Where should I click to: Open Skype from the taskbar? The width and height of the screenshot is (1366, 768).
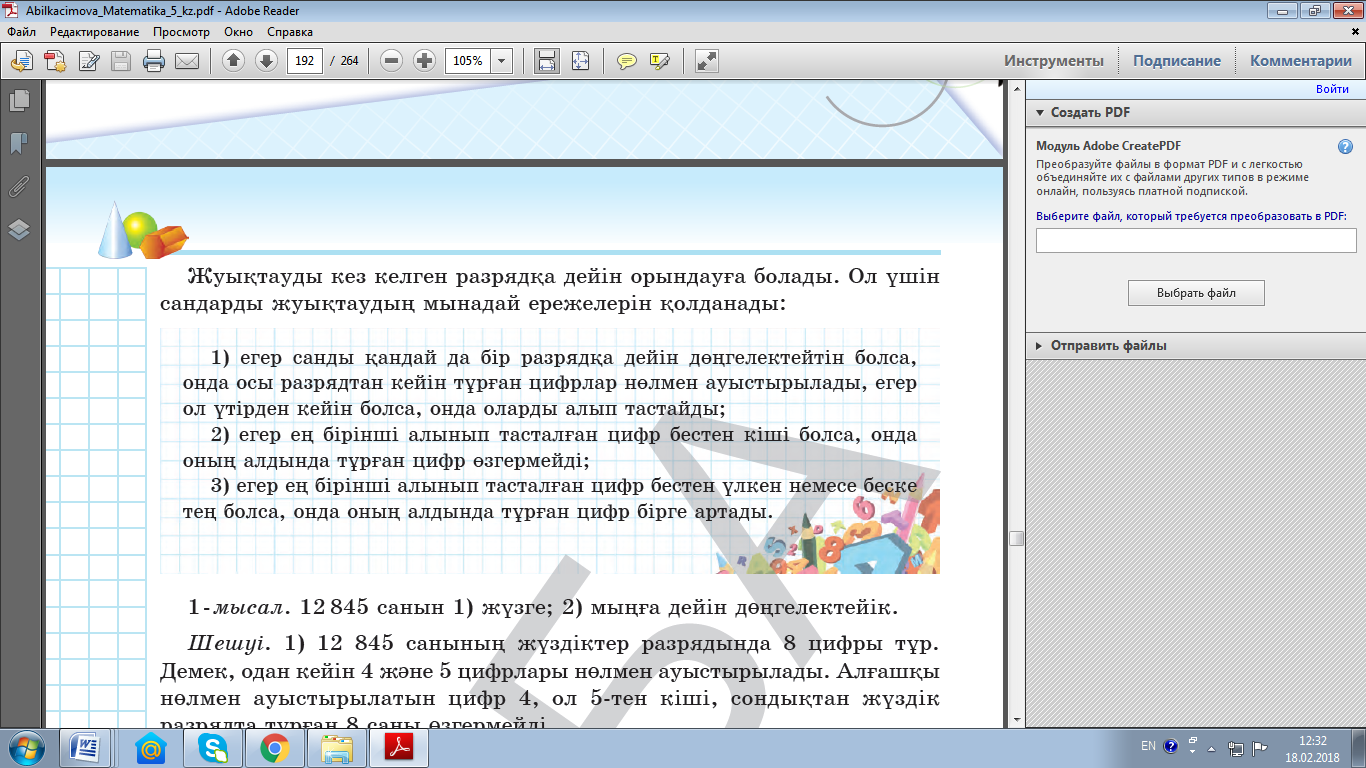click(x=213, y=748)
